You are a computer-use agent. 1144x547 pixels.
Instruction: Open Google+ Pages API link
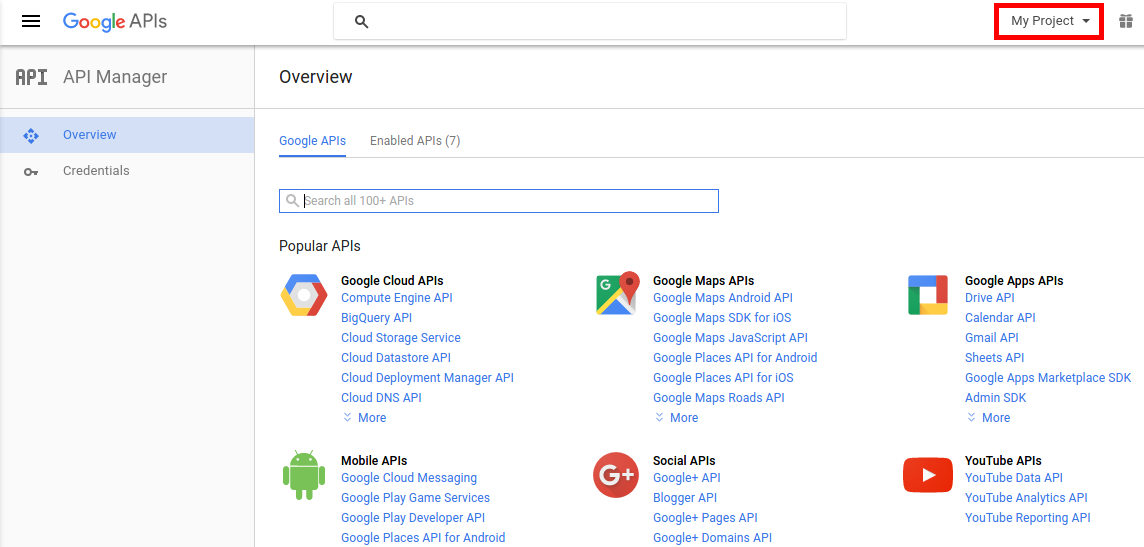pos(706,518)
